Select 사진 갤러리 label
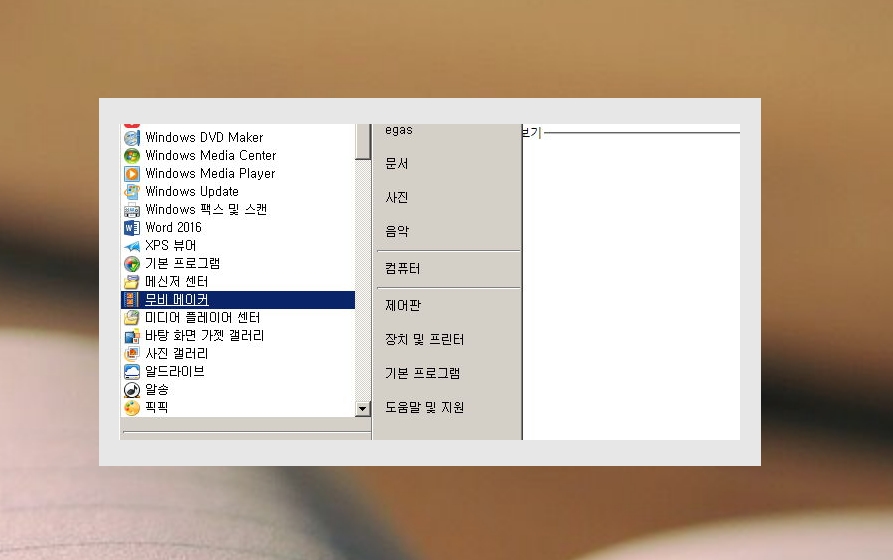Viewport: 893px width, 560px height. click(177, 354)
